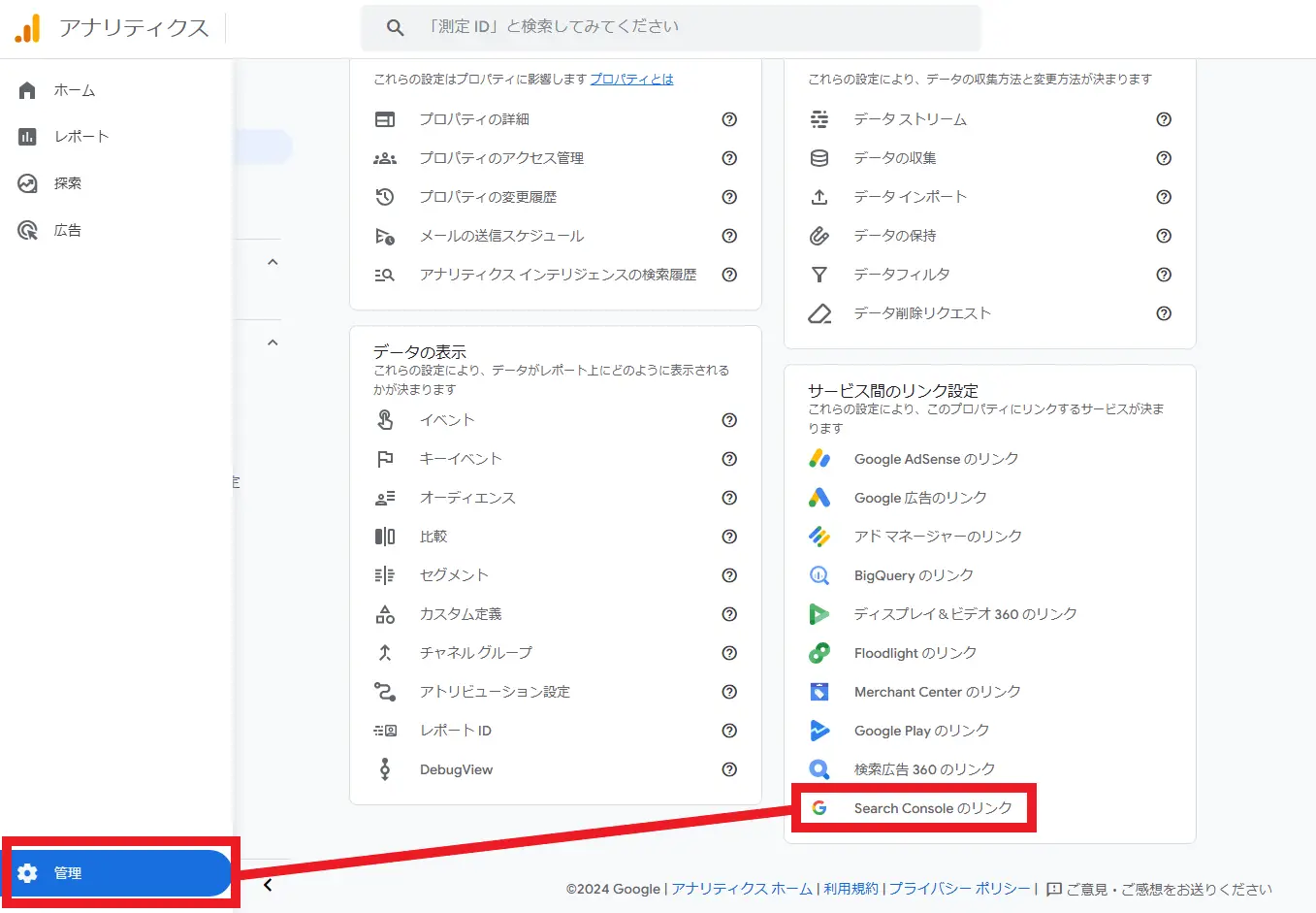The width and height of the screenshot is (1316, 913).
Task: Click the キーイベント flag icon
Action: point(385,459)
